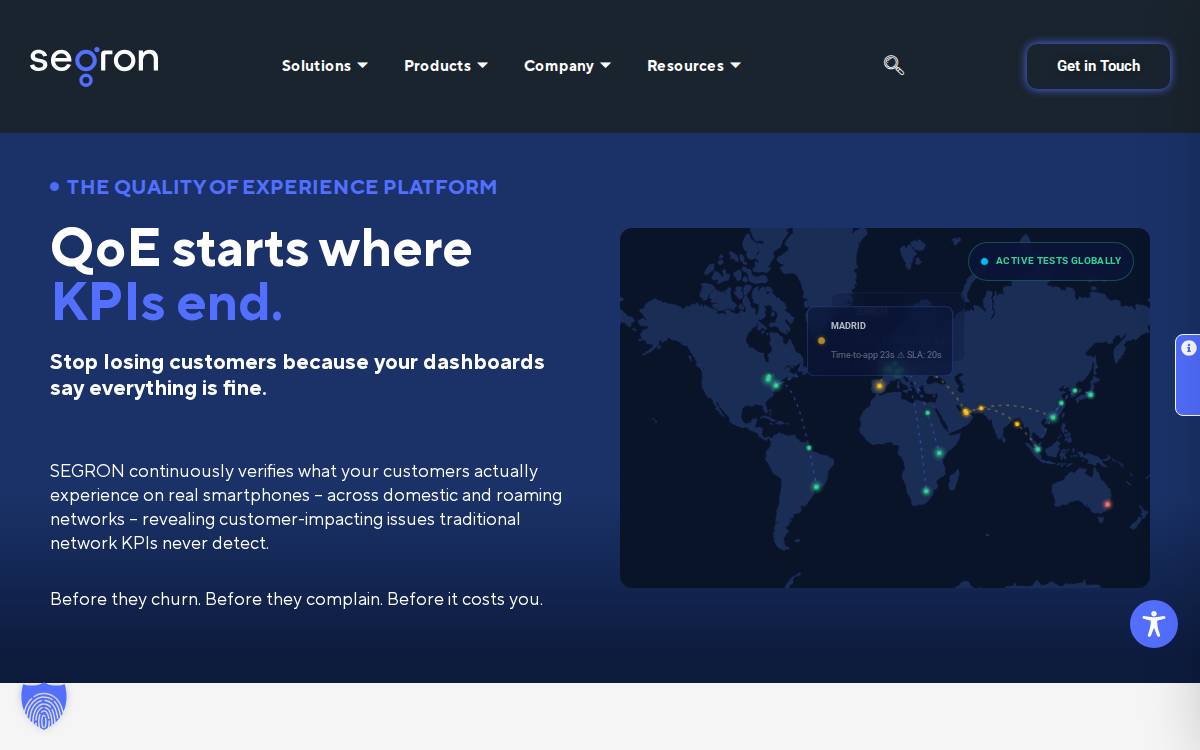Click the fingerprint privacy shield icon
The width and height of the screenshot is (1200, 750).
point(44,706)
